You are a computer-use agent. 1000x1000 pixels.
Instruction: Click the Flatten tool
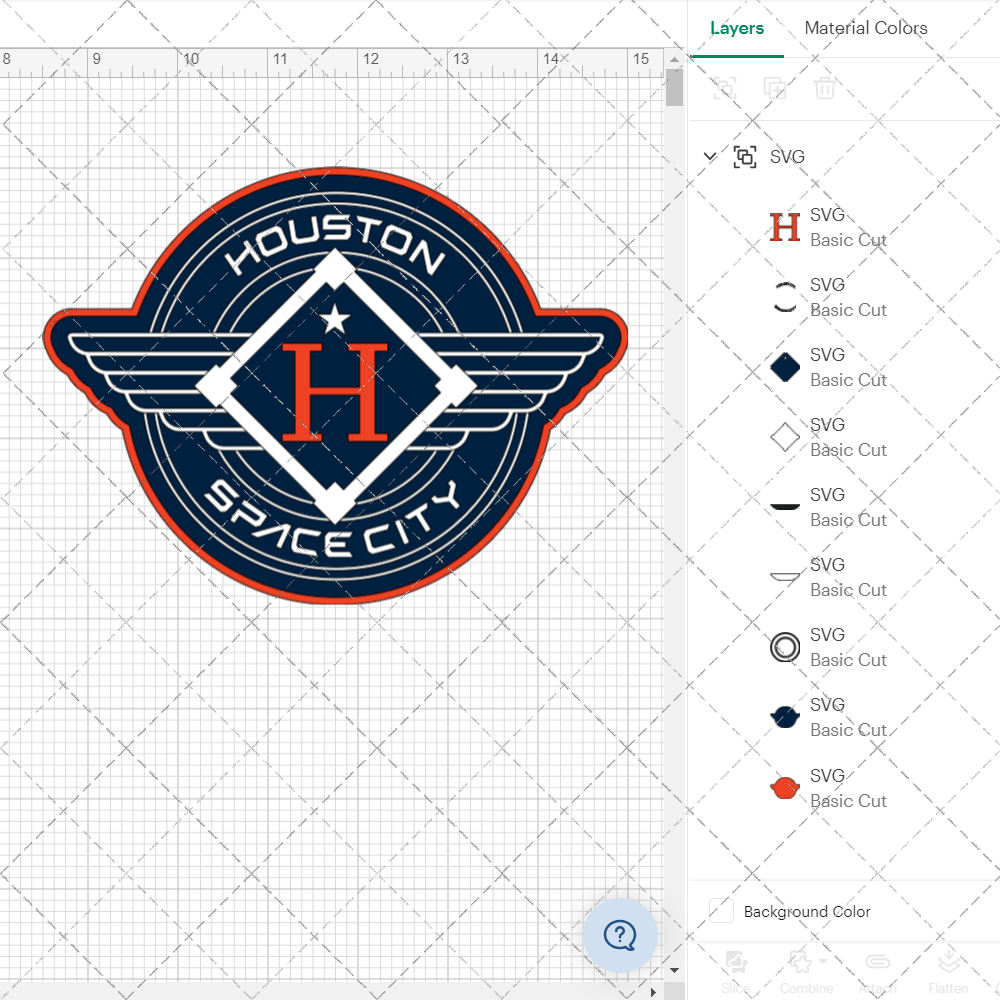(948, 971)
